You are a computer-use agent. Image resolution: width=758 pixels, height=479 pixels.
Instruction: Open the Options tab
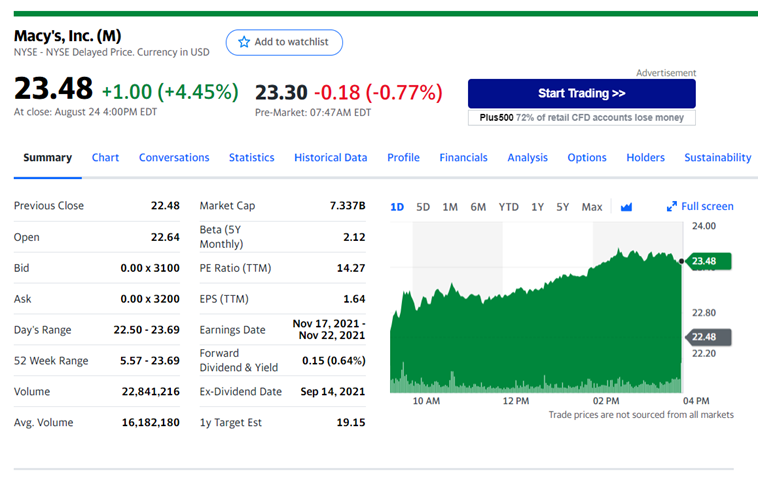[x=587, y=158]
